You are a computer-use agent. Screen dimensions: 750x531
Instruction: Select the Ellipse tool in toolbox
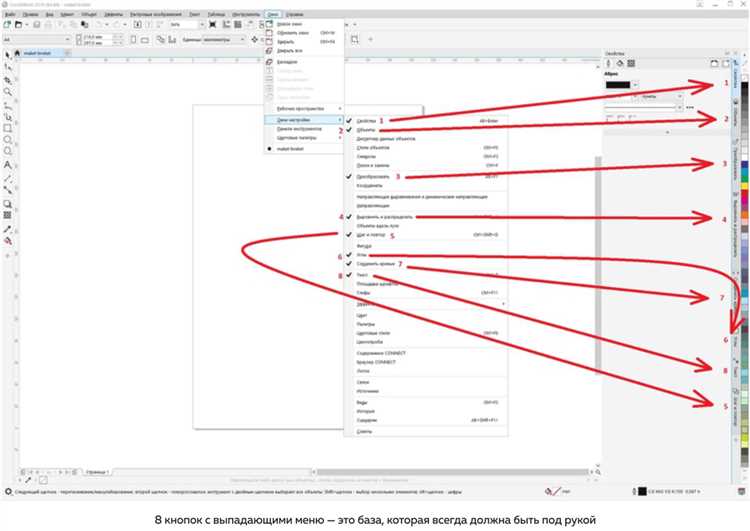click(x=8, y=140)
